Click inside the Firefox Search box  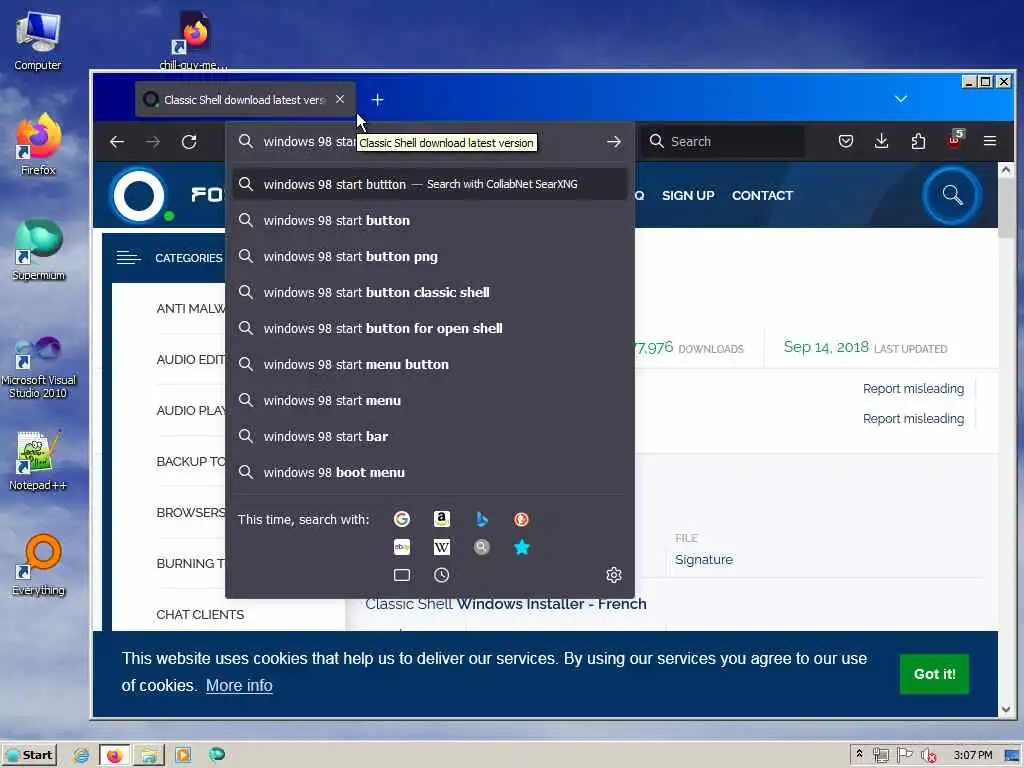pyautogui.click(x=724, y=141)
